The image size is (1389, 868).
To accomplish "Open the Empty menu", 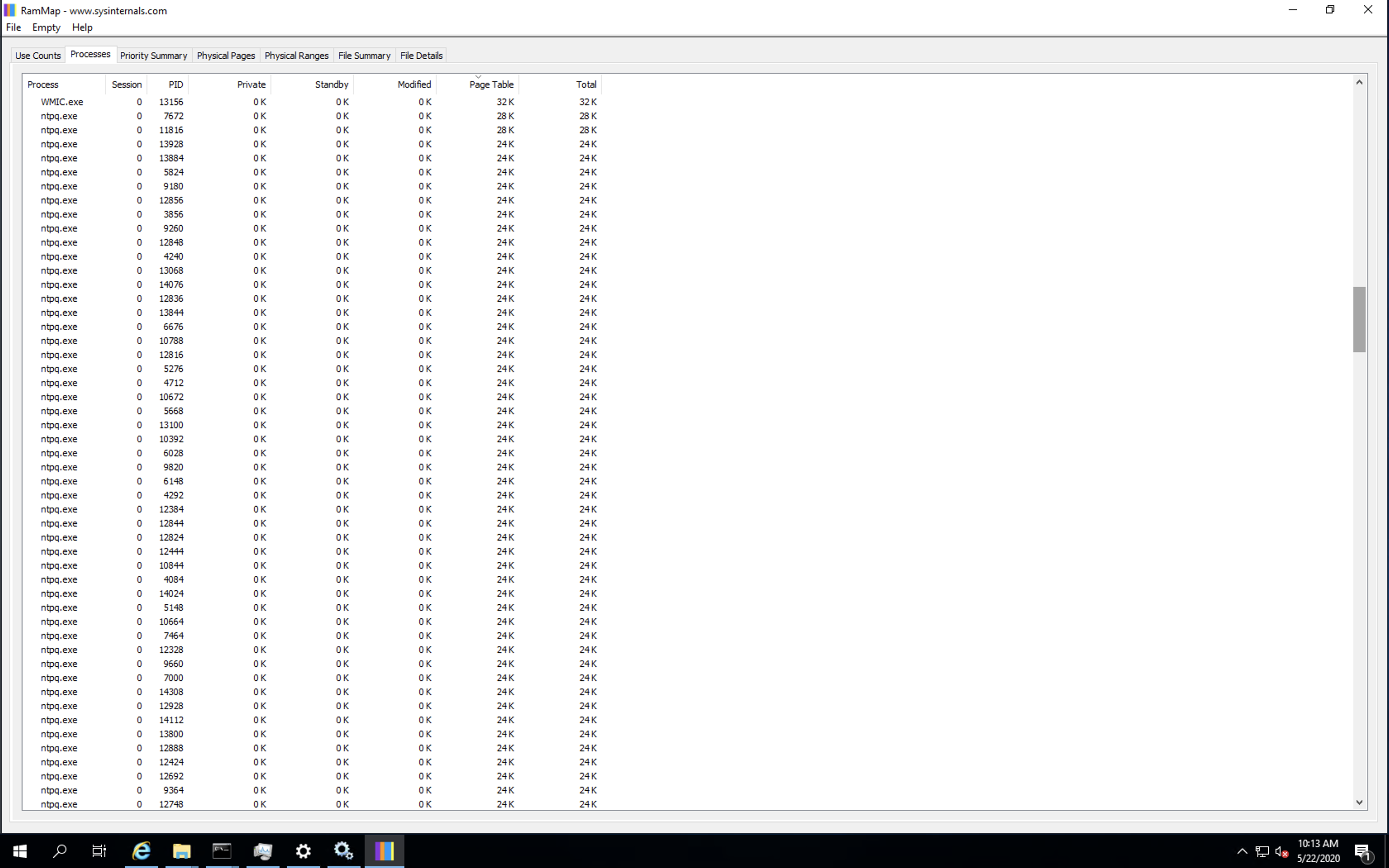I will (x=46, y=27).
